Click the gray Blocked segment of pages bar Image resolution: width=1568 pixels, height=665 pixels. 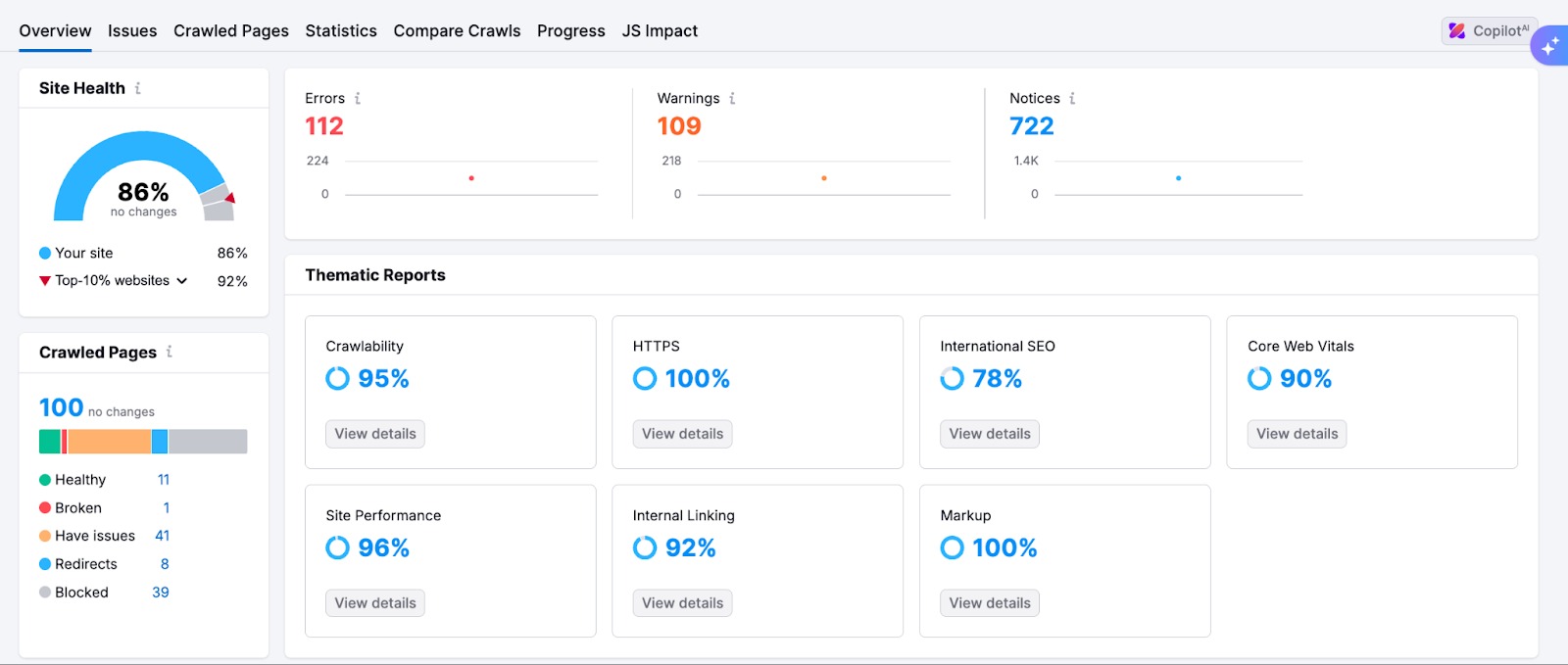(208, 442)
